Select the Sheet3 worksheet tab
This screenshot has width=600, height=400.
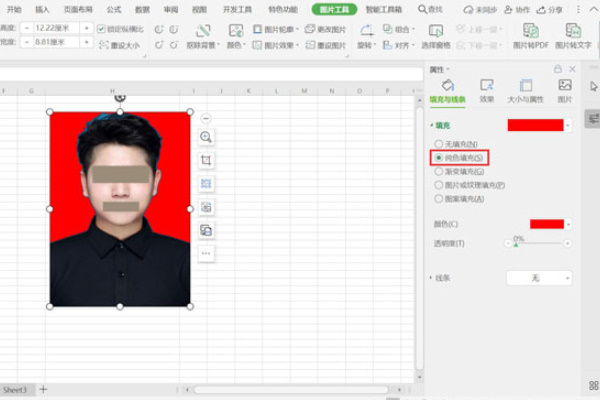coord(15,389)
